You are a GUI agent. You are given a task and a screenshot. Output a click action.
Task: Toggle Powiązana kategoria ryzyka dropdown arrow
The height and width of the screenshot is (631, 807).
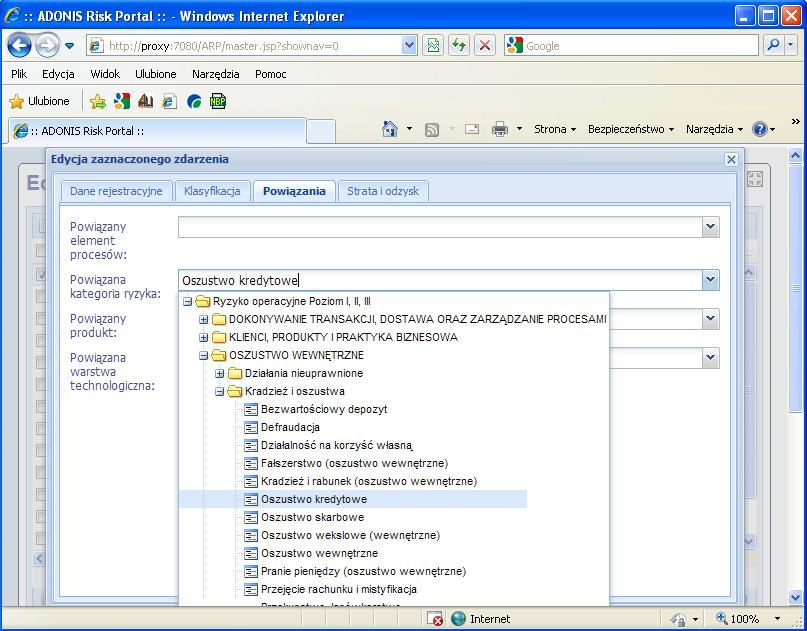(710, 280)
